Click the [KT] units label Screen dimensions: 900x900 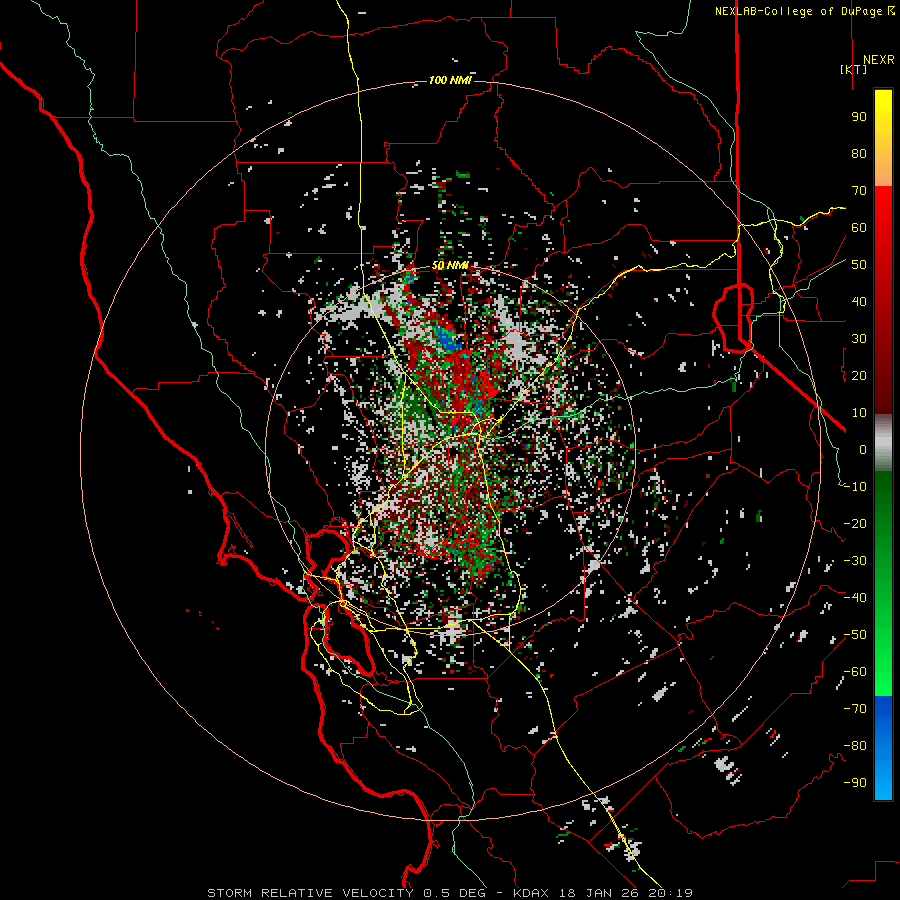coord(854,69)
